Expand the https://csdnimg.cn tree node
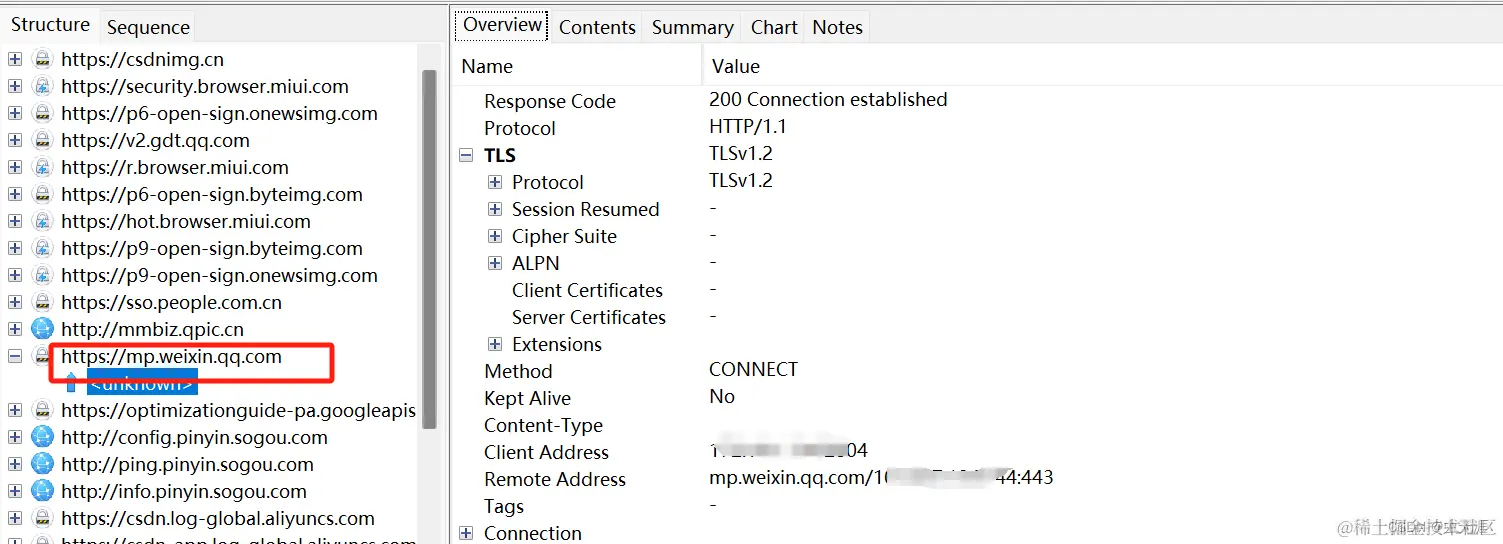1503x544 pixels. point(15,59)
